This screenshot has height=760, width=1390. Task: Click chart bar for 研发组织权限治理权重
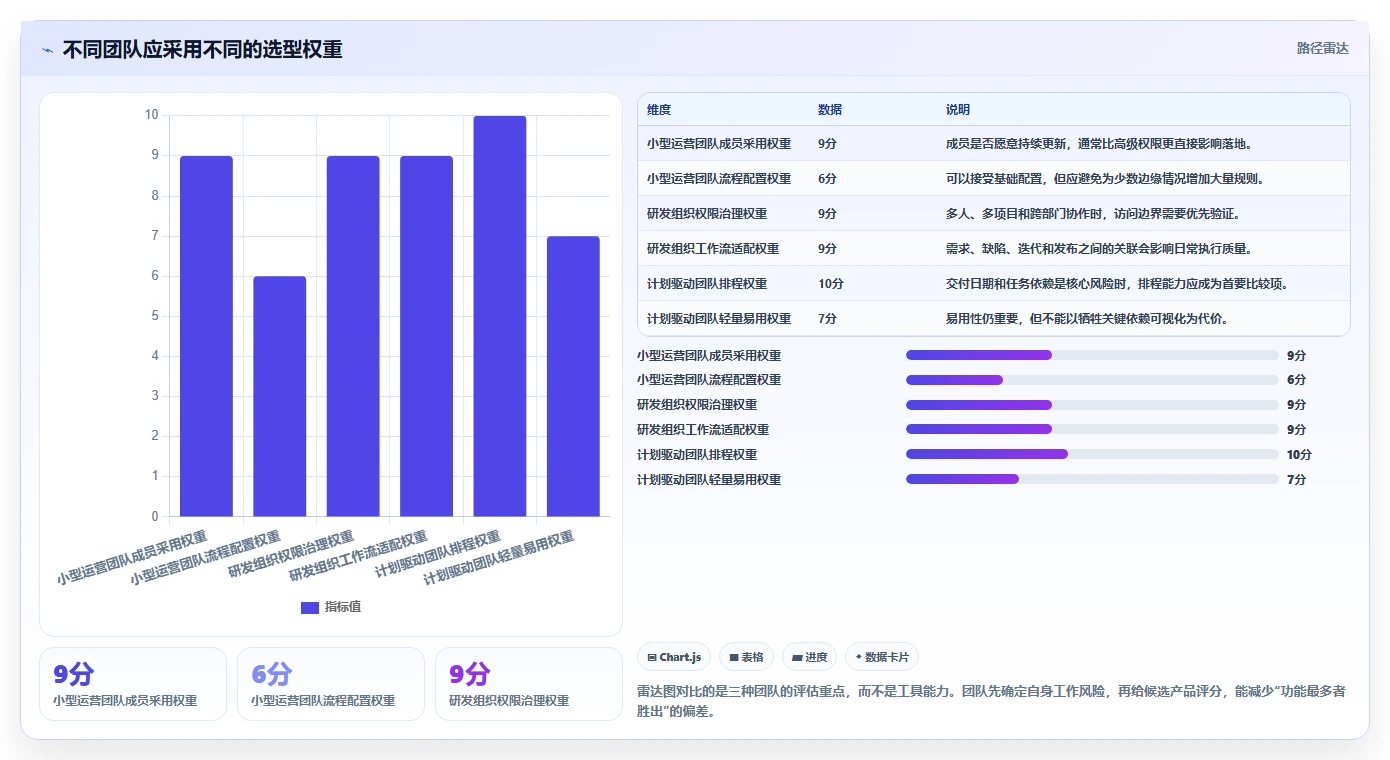[353, 336]
